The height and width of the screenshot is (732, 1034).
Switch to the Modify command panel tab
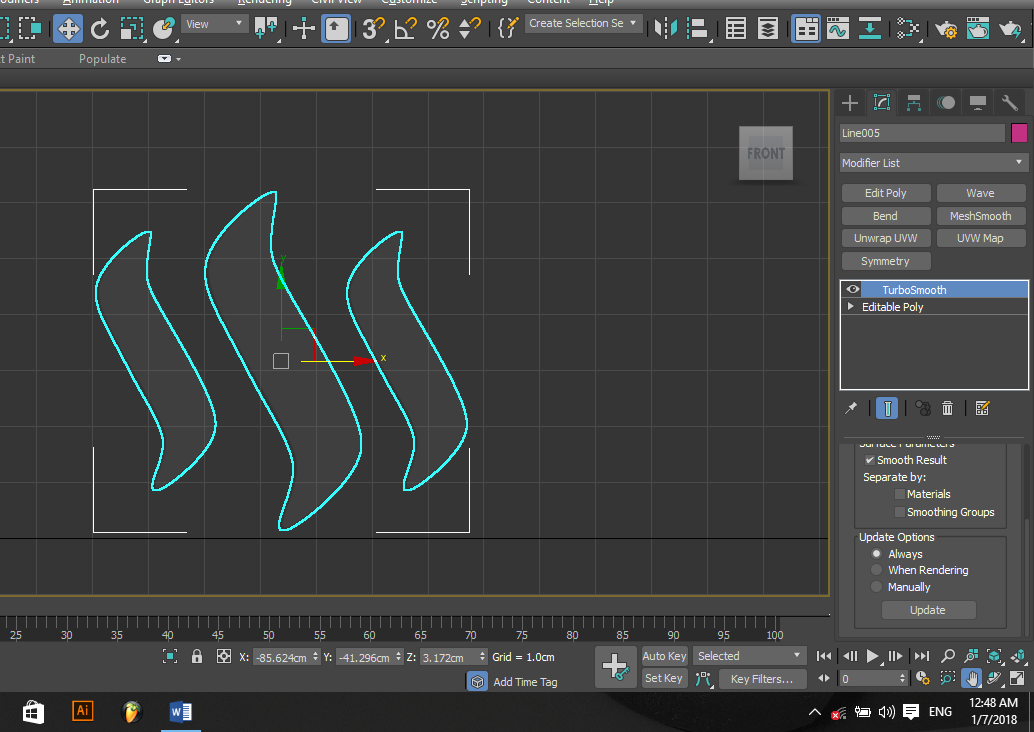882,103
